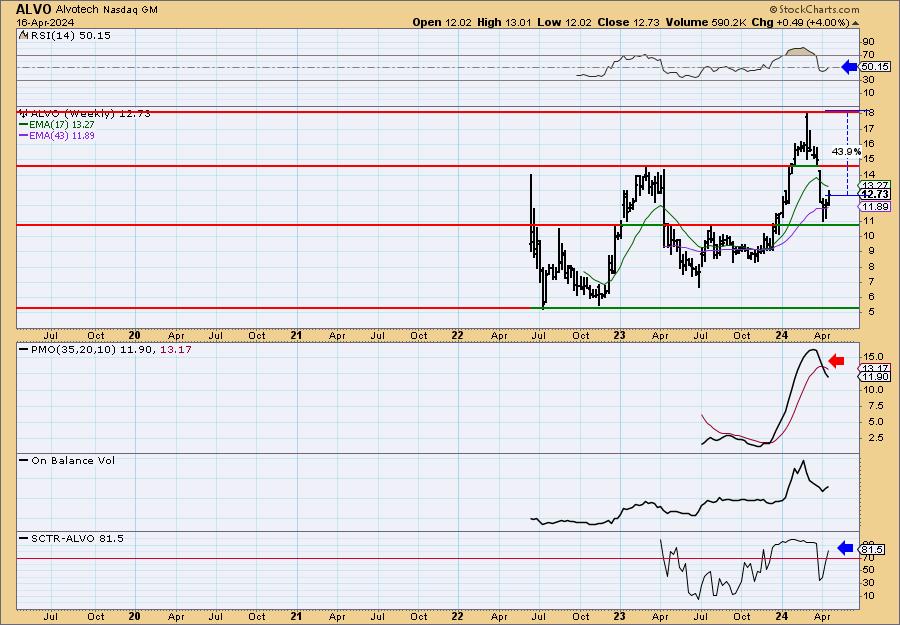This screenshot has height=625, width=900.
Task: Click the 13.27 EMA tag on the price scale
Action: [x=875, y=185]
